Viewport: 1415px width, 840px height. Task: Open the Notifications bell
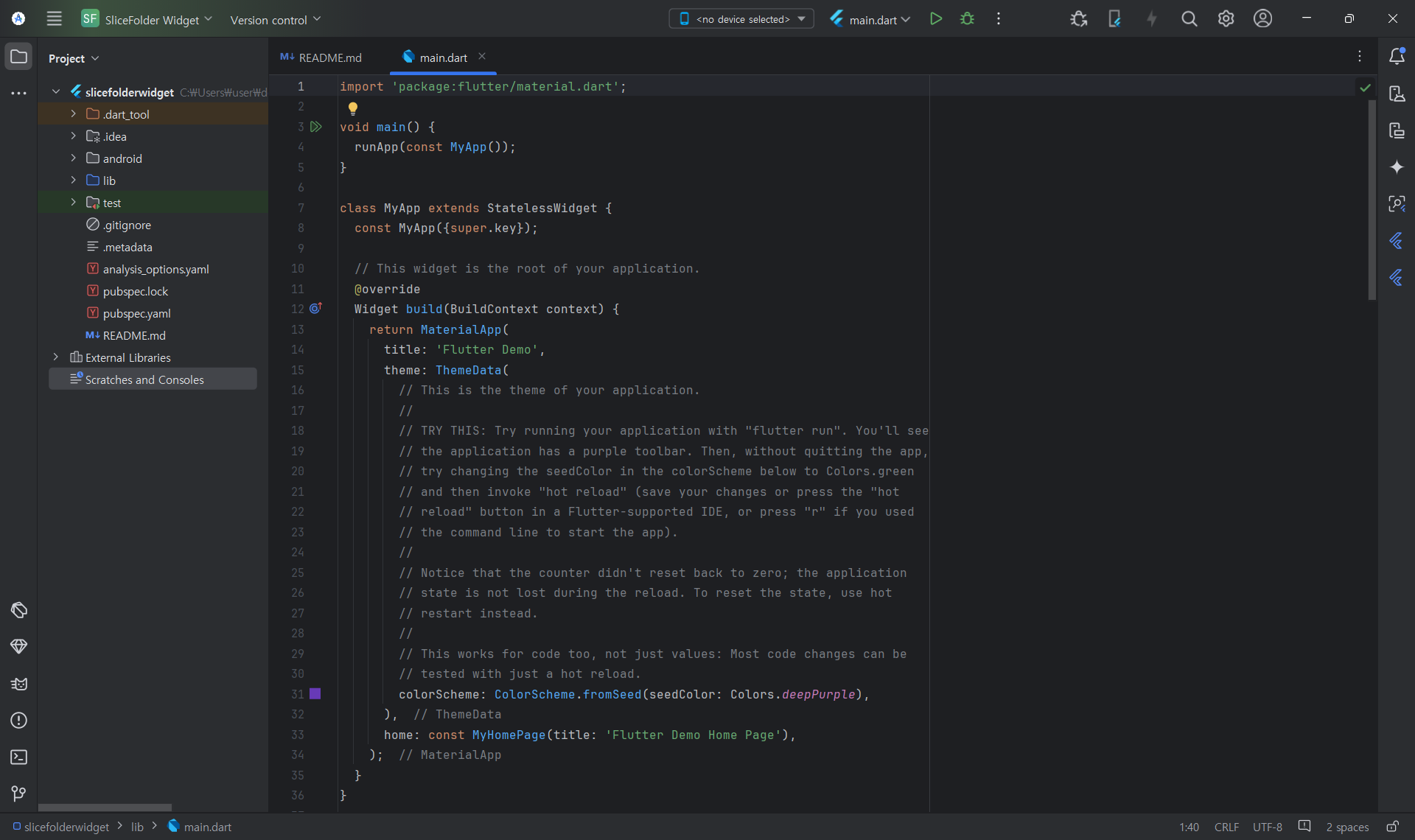(1397, 57)
